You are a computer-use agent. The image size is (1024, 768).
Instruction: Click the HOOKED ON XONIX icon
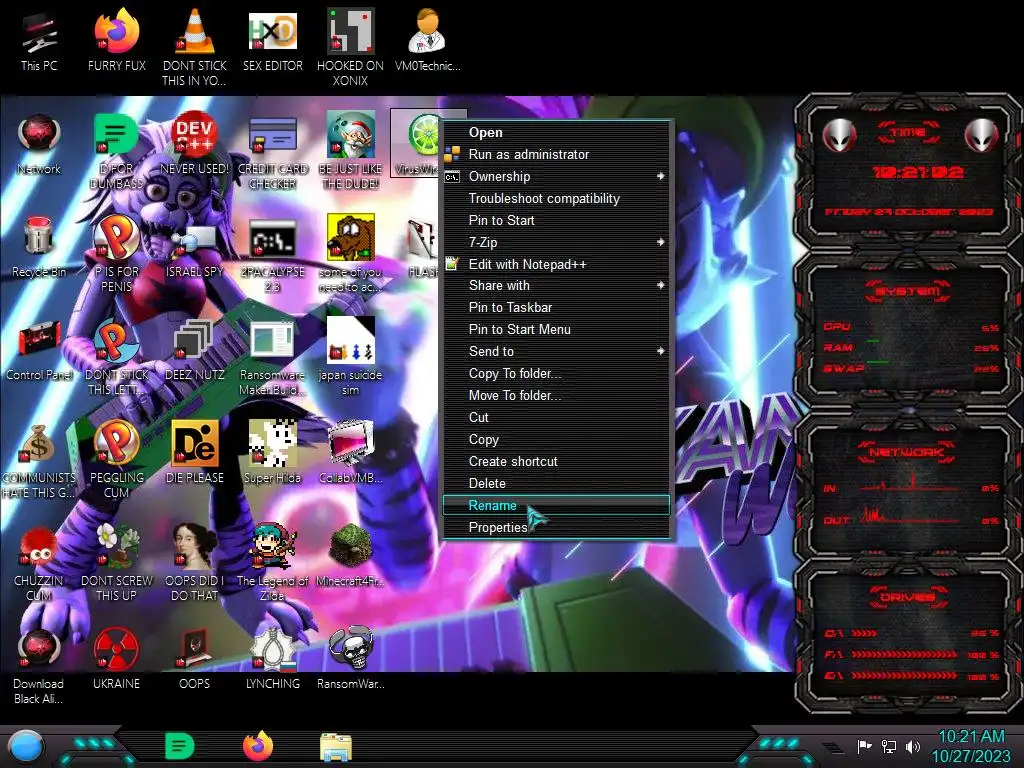[x=350, y=47]
